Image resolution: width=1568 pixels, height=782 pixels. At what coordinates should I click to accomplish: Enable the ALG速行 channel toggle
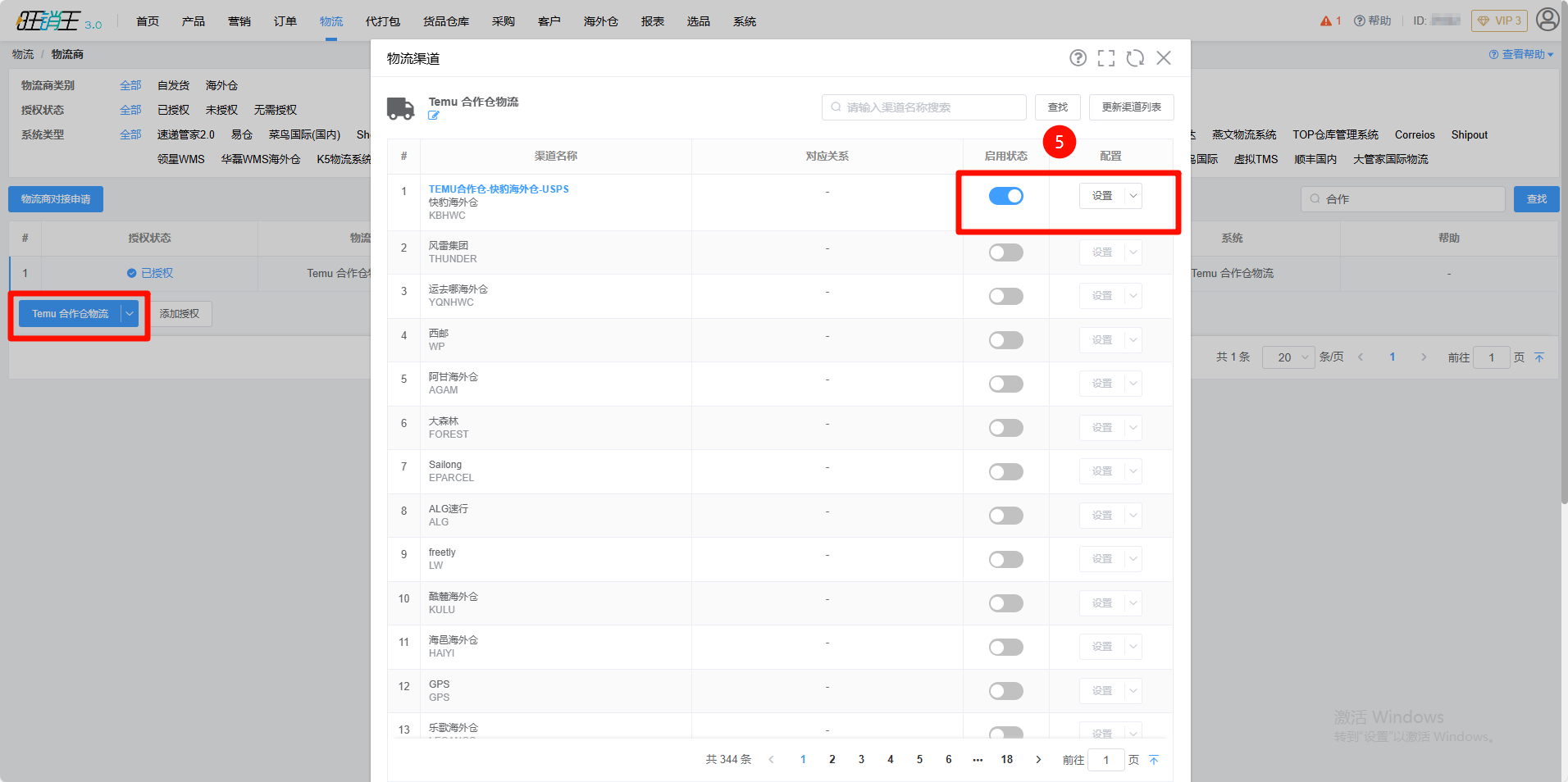(1006, 516)
